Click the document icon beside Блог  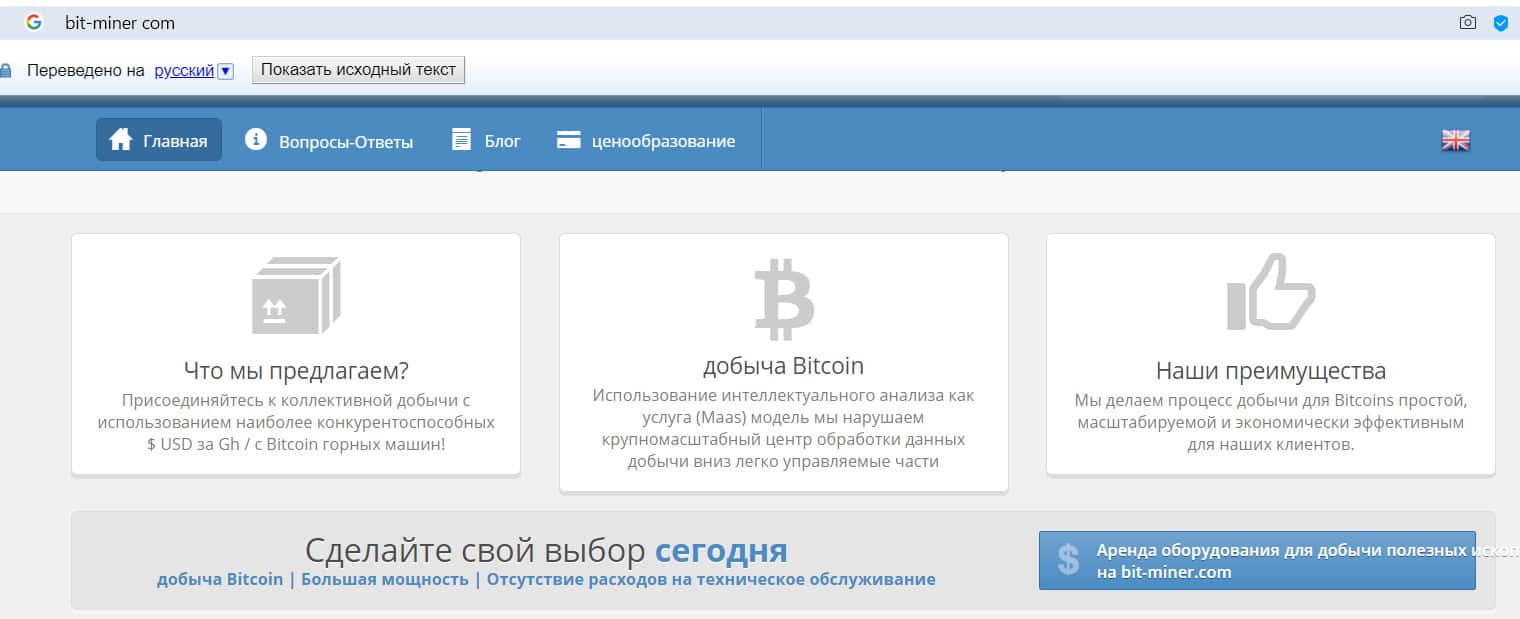point(461,139)
